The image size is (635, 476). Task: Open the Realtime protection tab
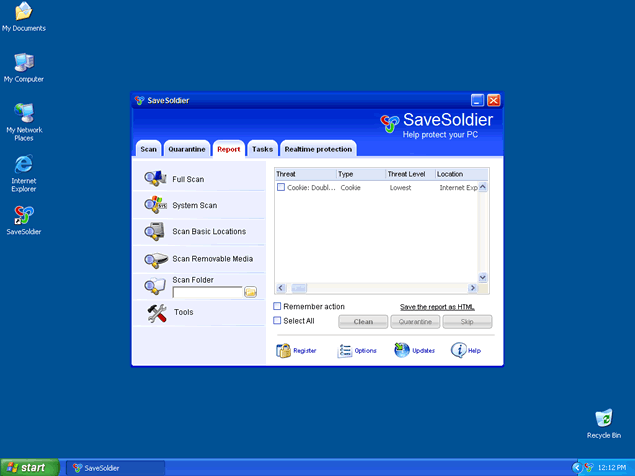click(x=318, y=149)
